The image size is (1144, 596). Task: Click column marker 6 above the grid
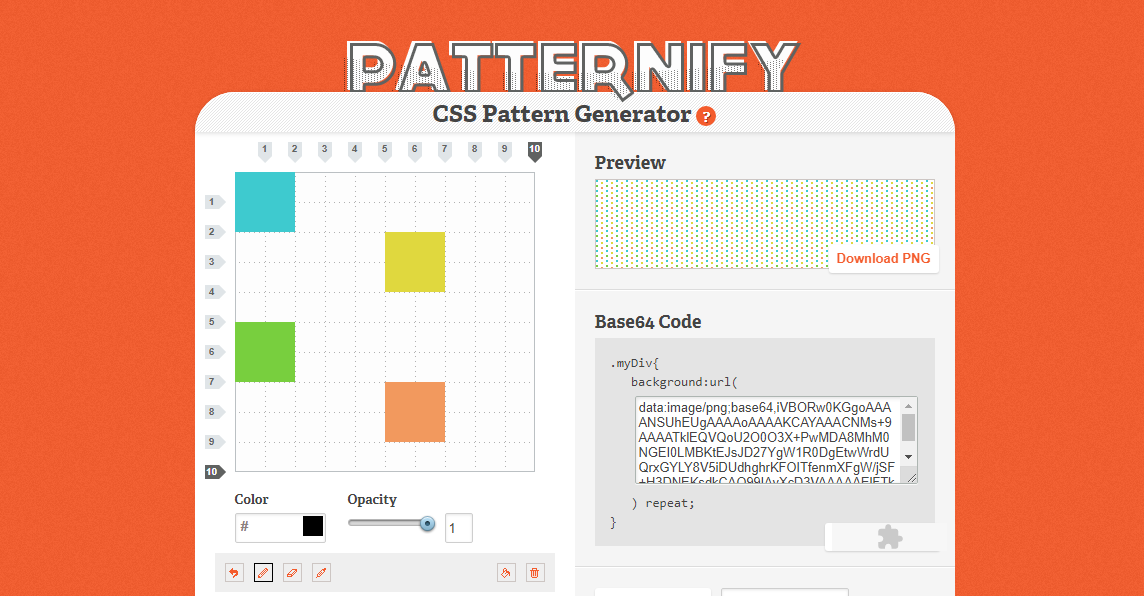point(414,151)
